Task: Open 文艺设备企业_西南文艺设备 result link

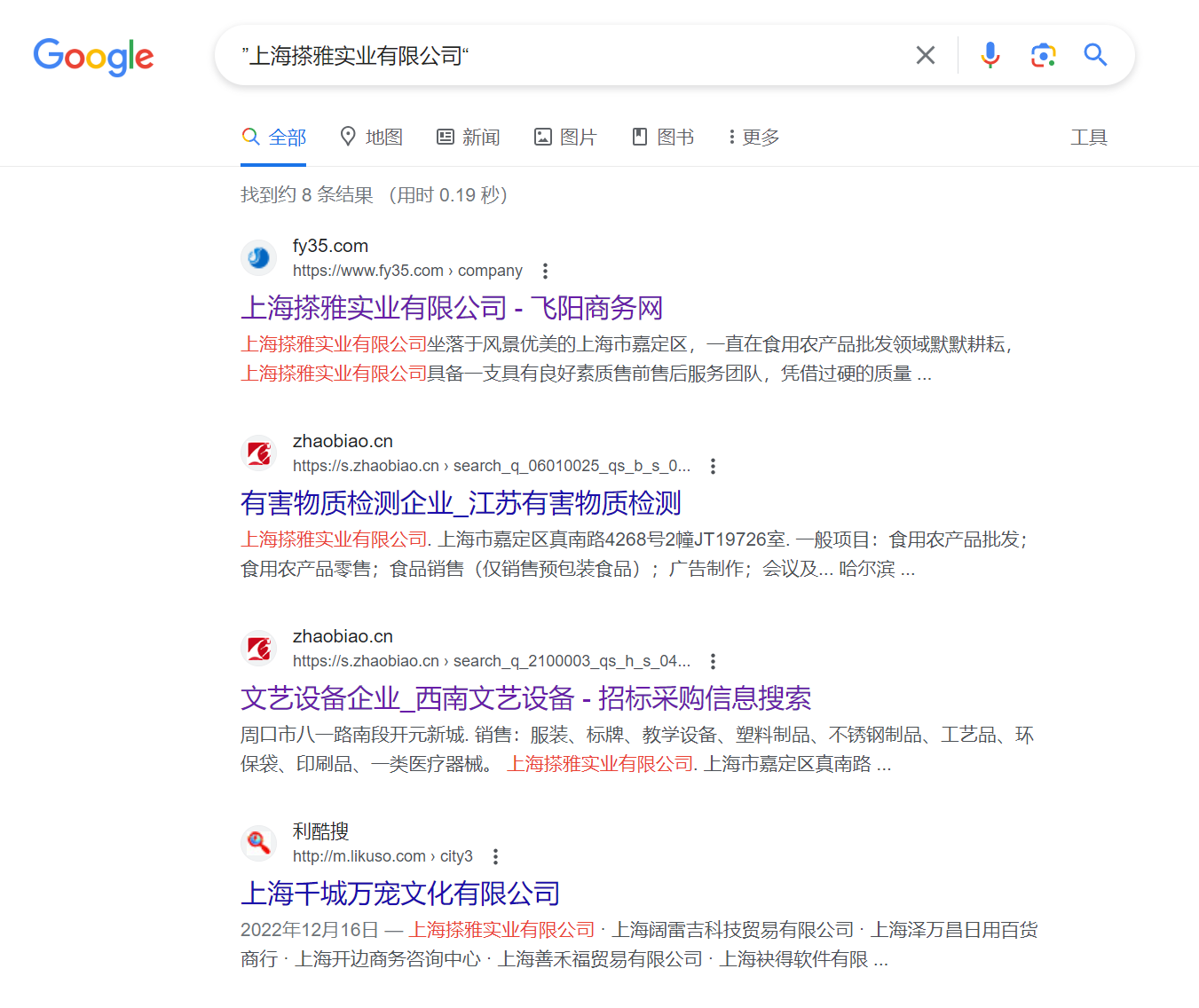Action: (525, 698)
